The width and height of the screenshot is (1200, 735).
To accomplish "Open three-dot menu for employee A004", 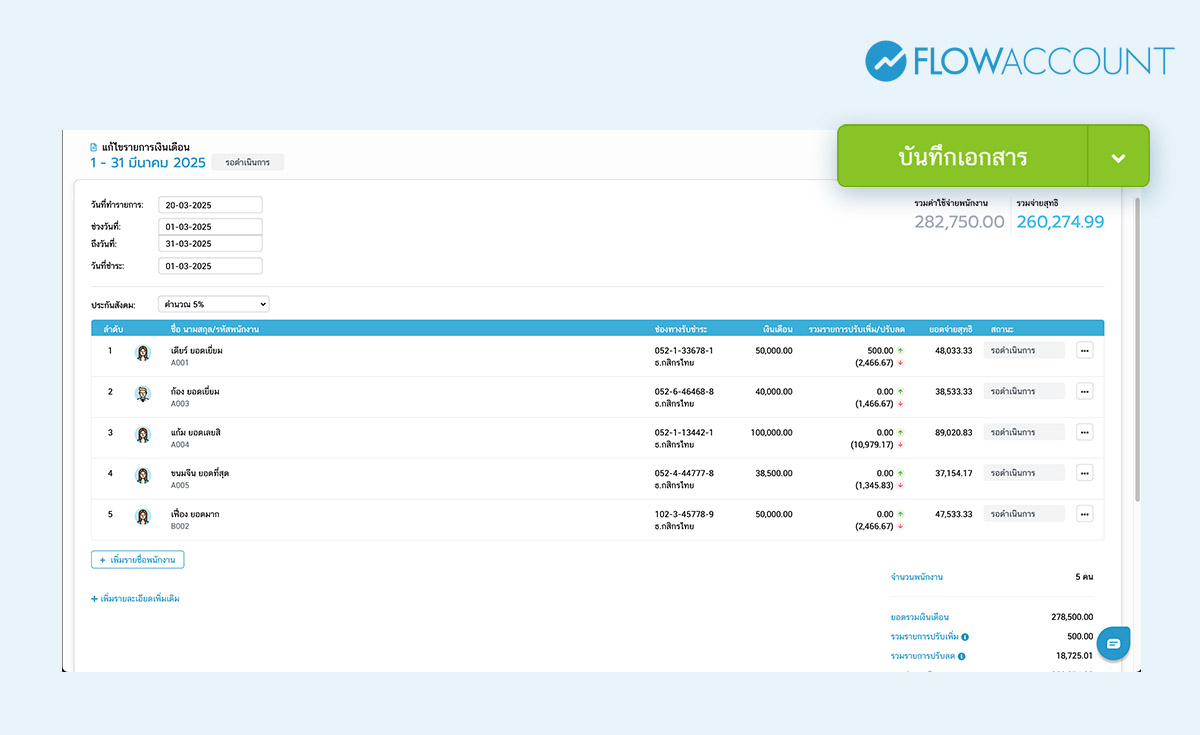I will 1084,432.
